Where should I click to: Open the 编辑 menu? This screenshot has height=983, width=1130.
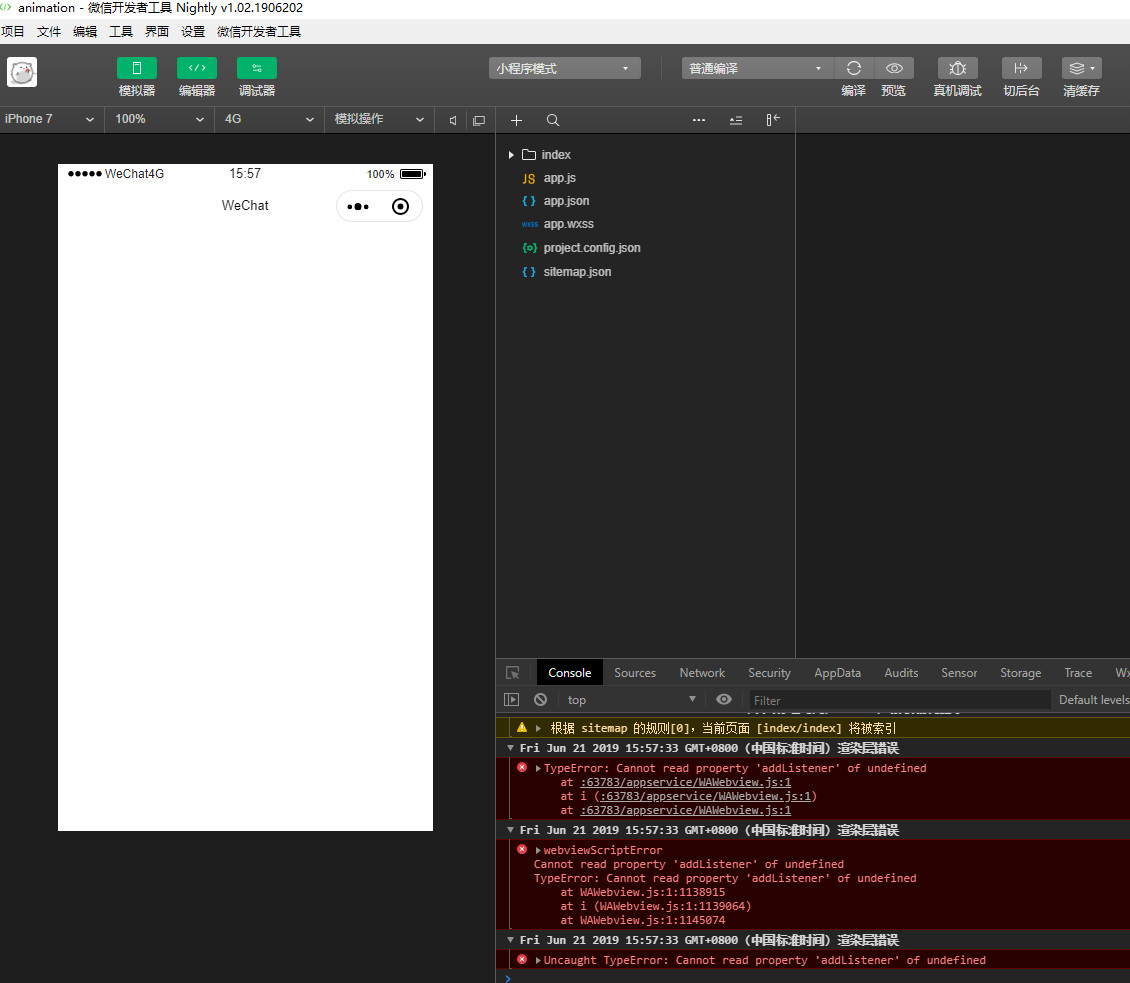pos(84,32)
